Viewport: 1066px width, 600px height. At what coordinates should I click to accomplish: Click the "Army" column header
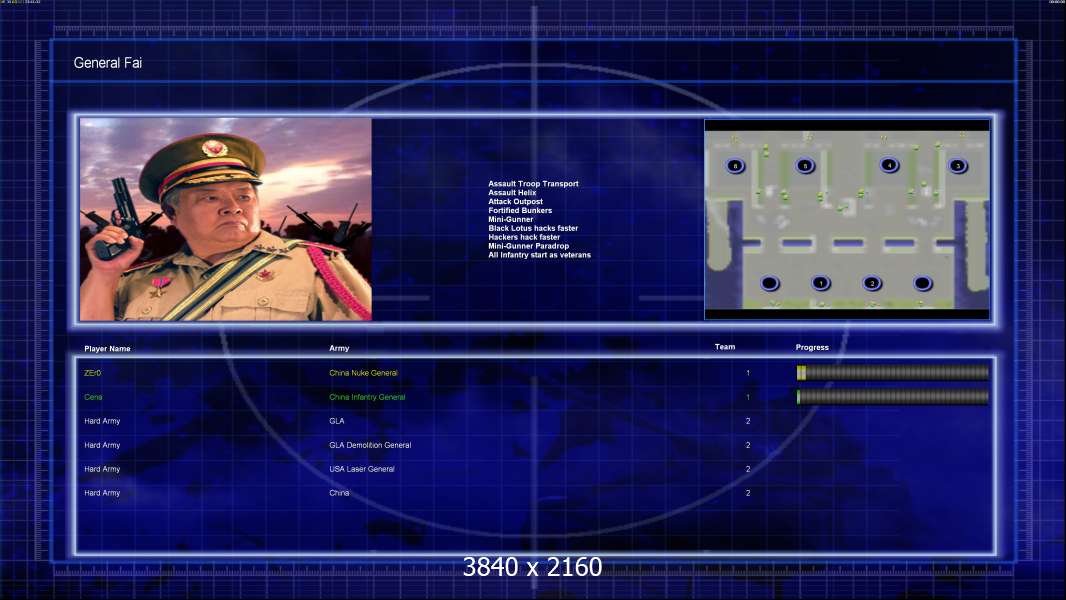pyautogui.click(x=339, y=348)
